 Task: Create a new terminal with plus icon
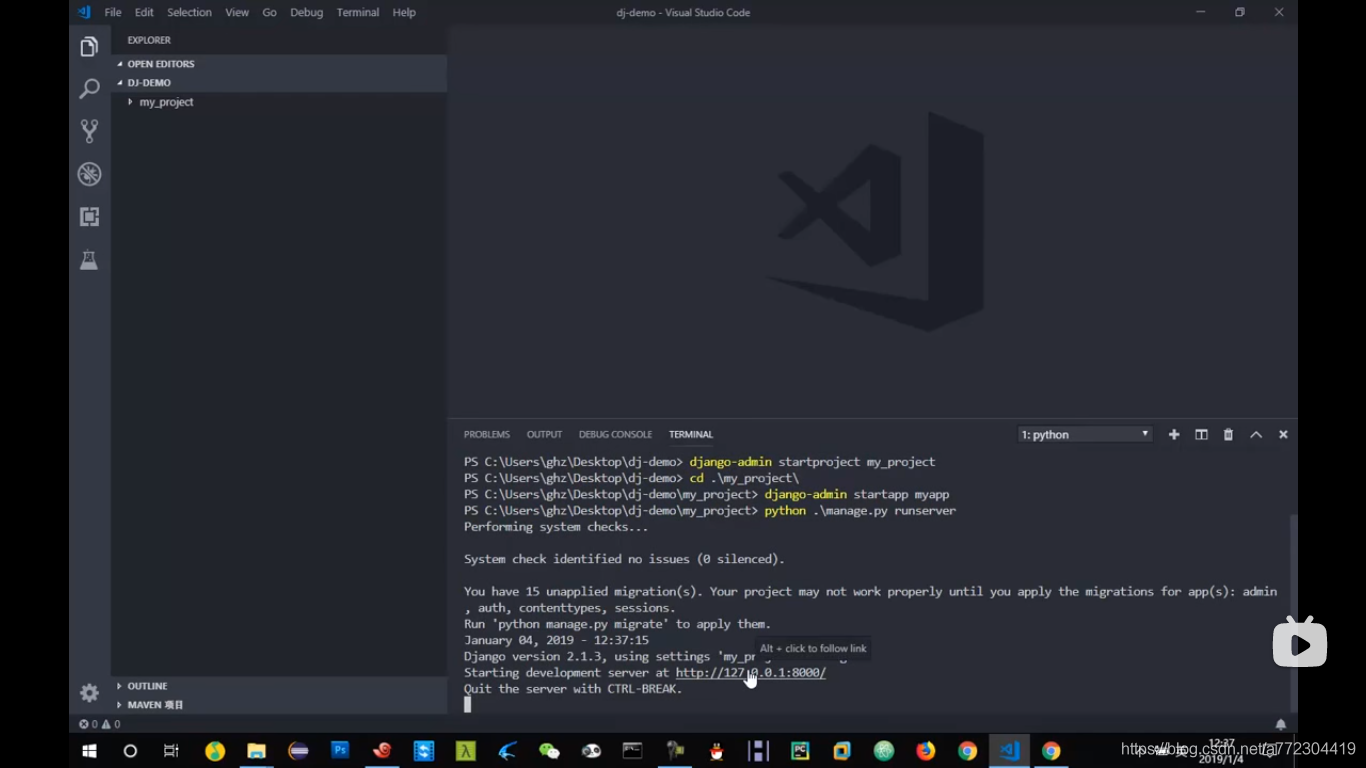(1174, 435)
